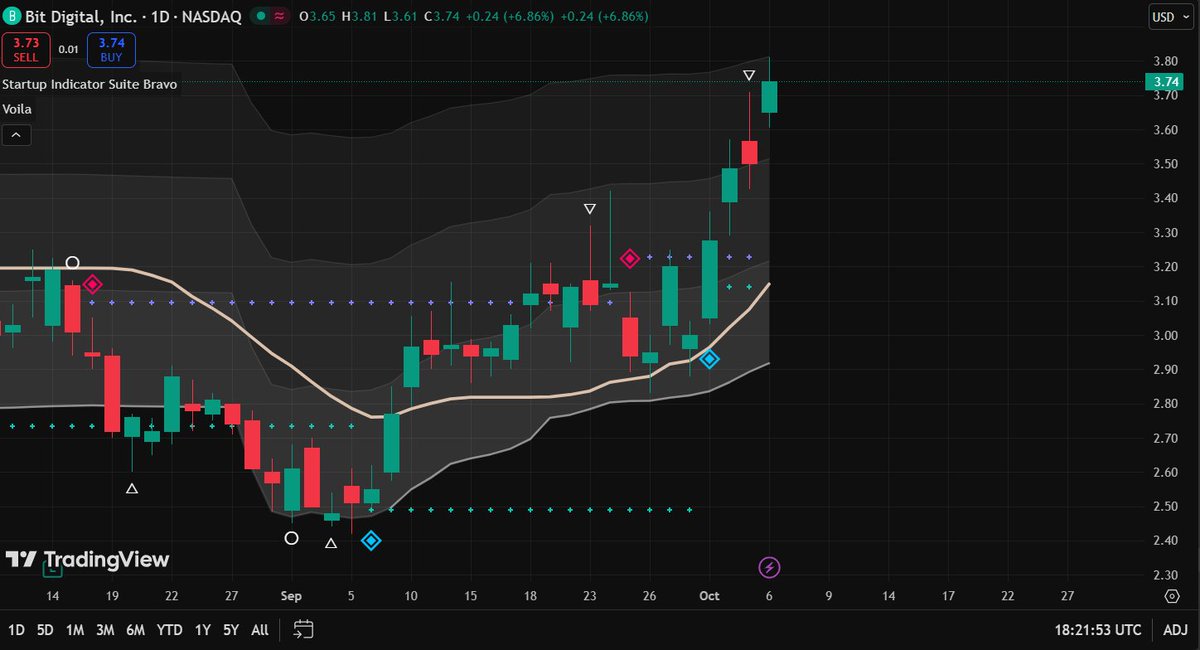Click the Bit Digital symbol logo icon

tap(12, 17)
